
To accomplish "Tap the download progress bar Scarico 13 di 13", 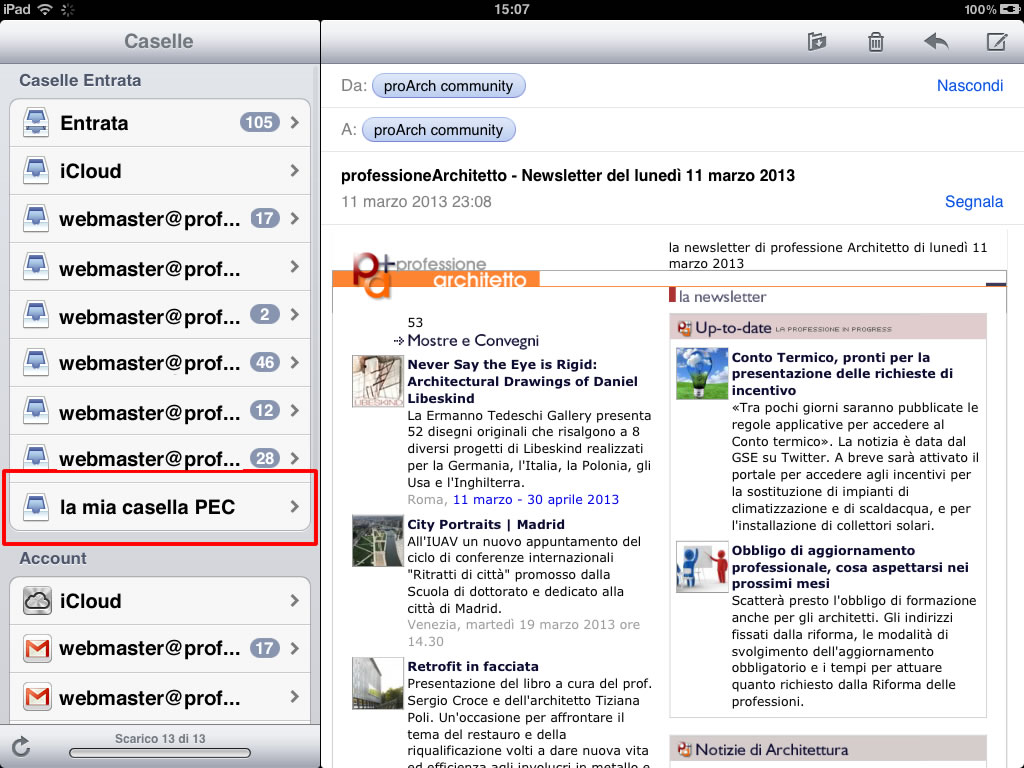I will (x=160, y=752).
